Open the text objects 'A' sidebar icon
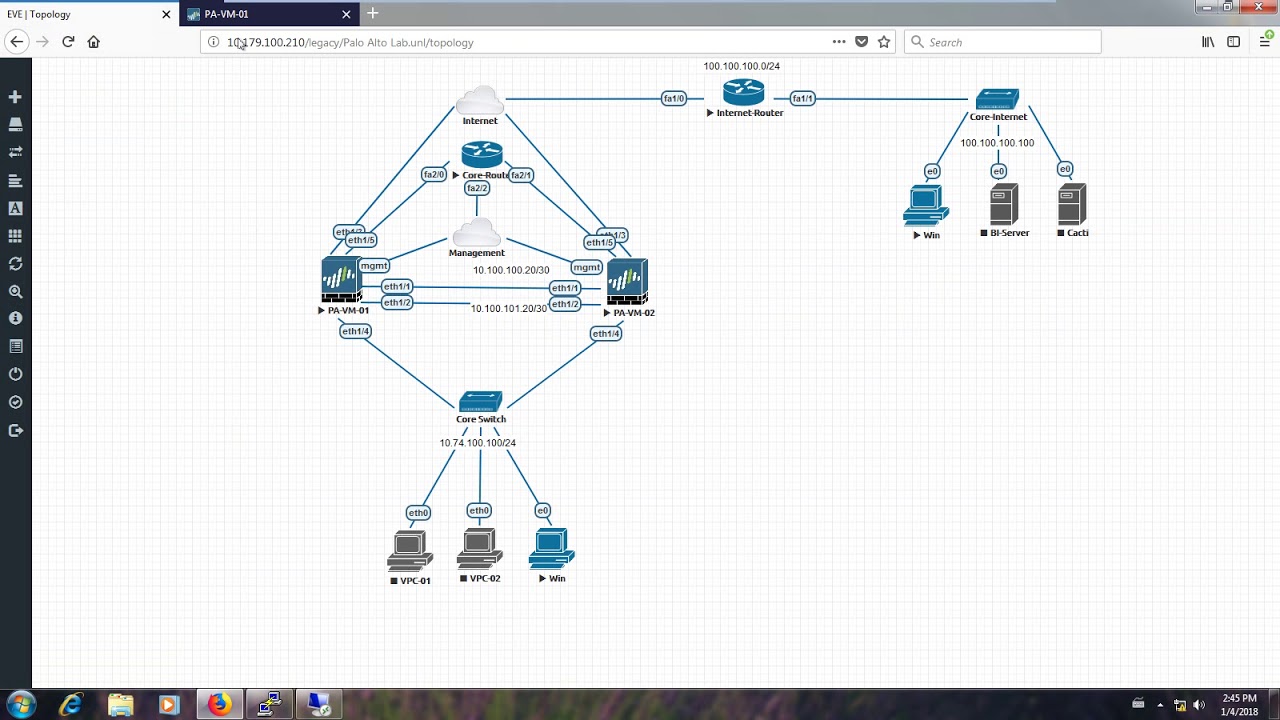This screenshot has height=720, width=1280. 15,209
